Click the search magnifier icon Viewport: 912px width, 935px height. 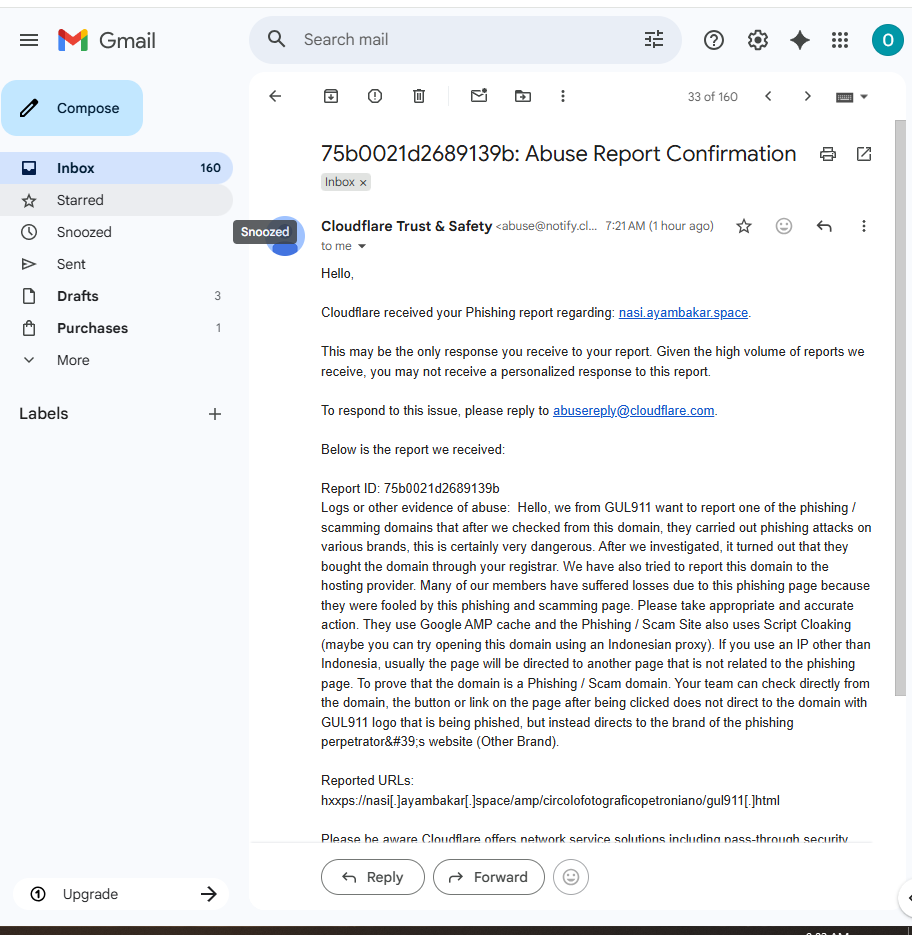[276, 39]
